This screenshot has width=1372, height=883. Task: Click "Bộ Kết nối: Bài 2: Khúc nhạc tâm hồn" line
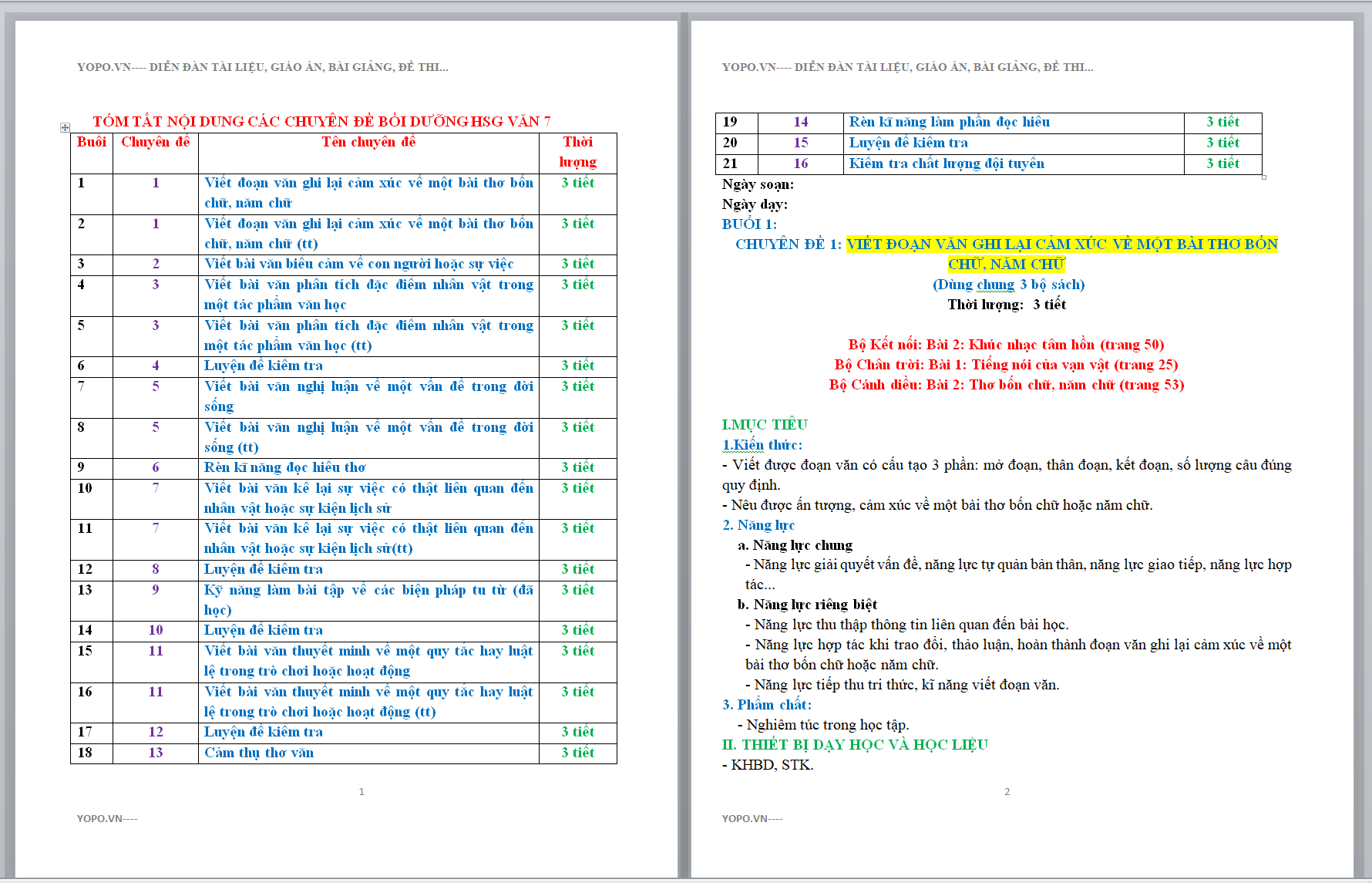tap(1006, 345)
